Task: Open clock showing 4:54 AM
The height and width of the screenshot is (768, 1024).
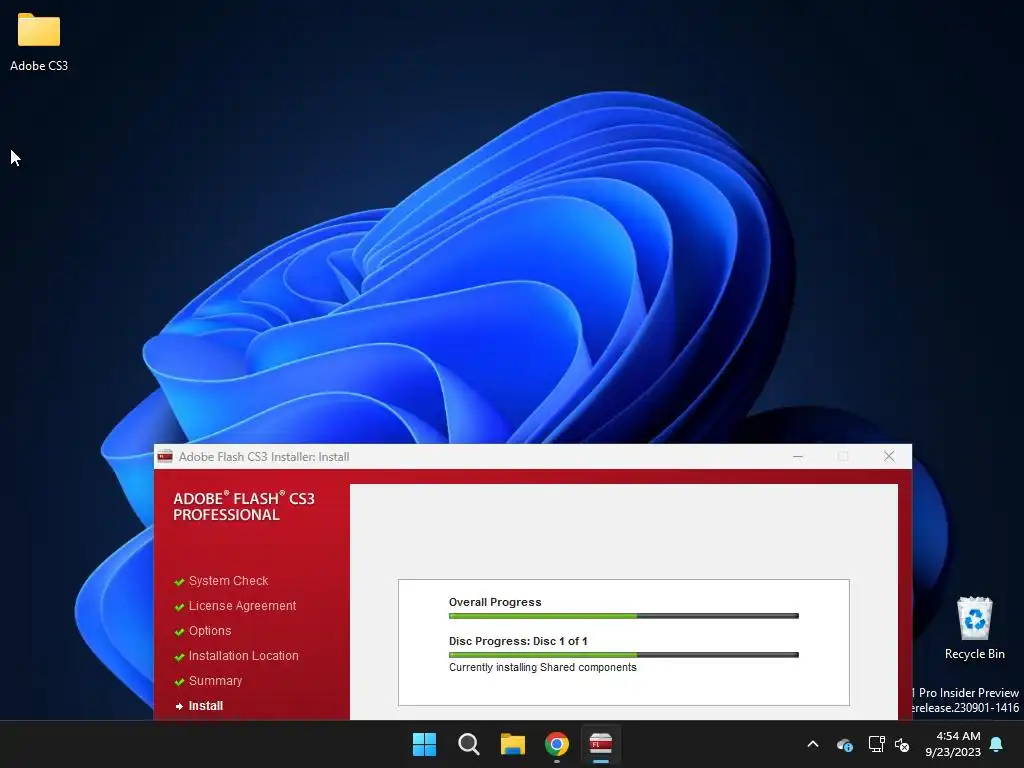Action: click(x=953, y=744)
